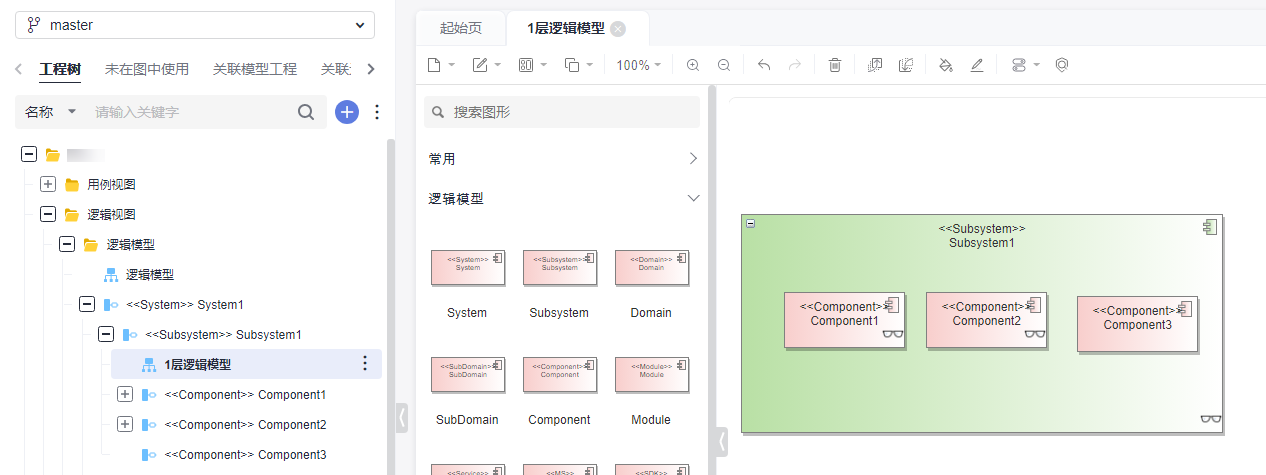Select the line color pen tool
The width and height of the screenshot is (1266, 475).
click(977, 65)
